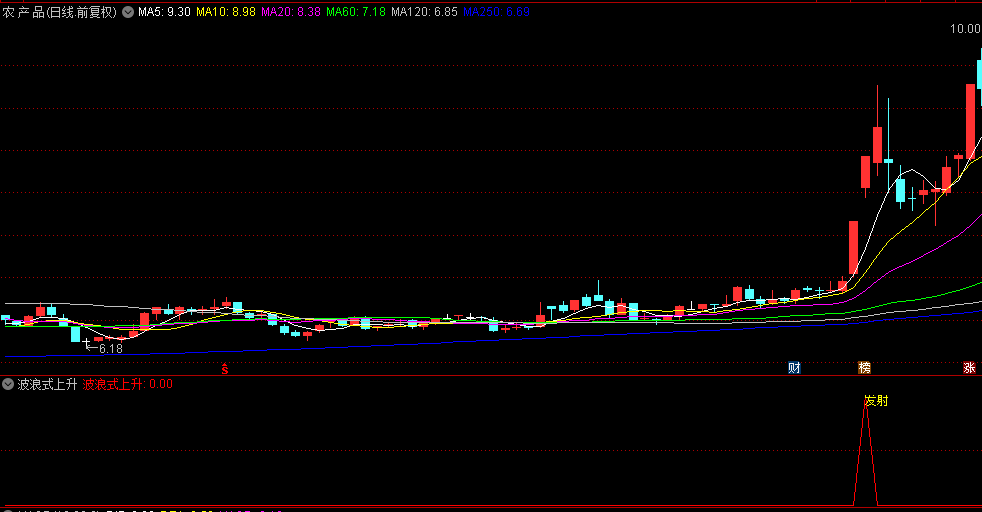Click the red S signal marker
Viewport: 982px width, 512px height.
pyautogui.click(x=225, y=369)
